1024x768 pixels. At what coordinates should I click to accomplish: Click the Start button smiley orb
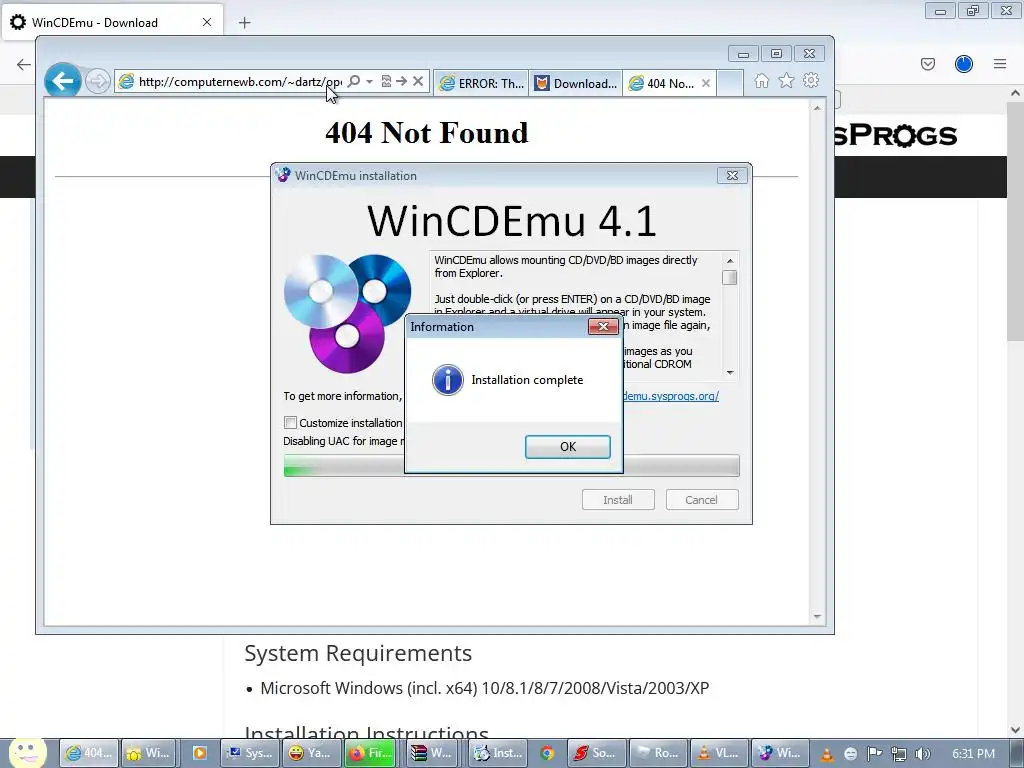point(27,752)
